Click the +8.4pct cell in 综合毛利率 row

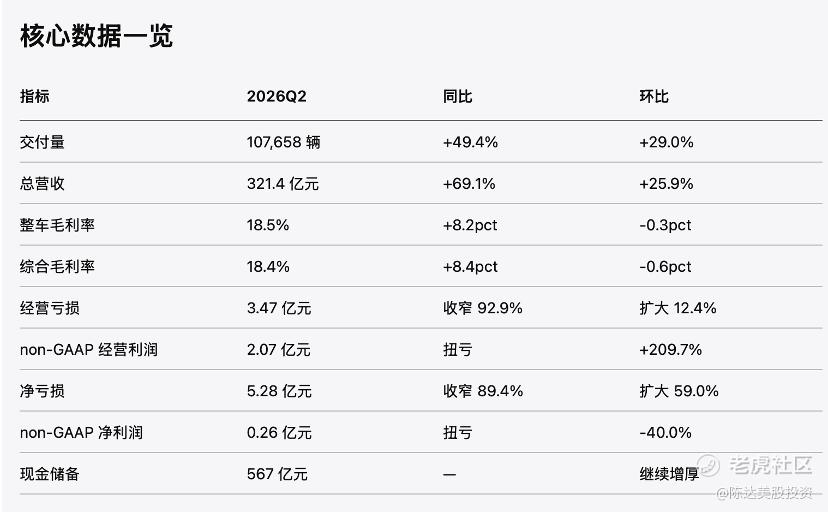pos(470,267)
